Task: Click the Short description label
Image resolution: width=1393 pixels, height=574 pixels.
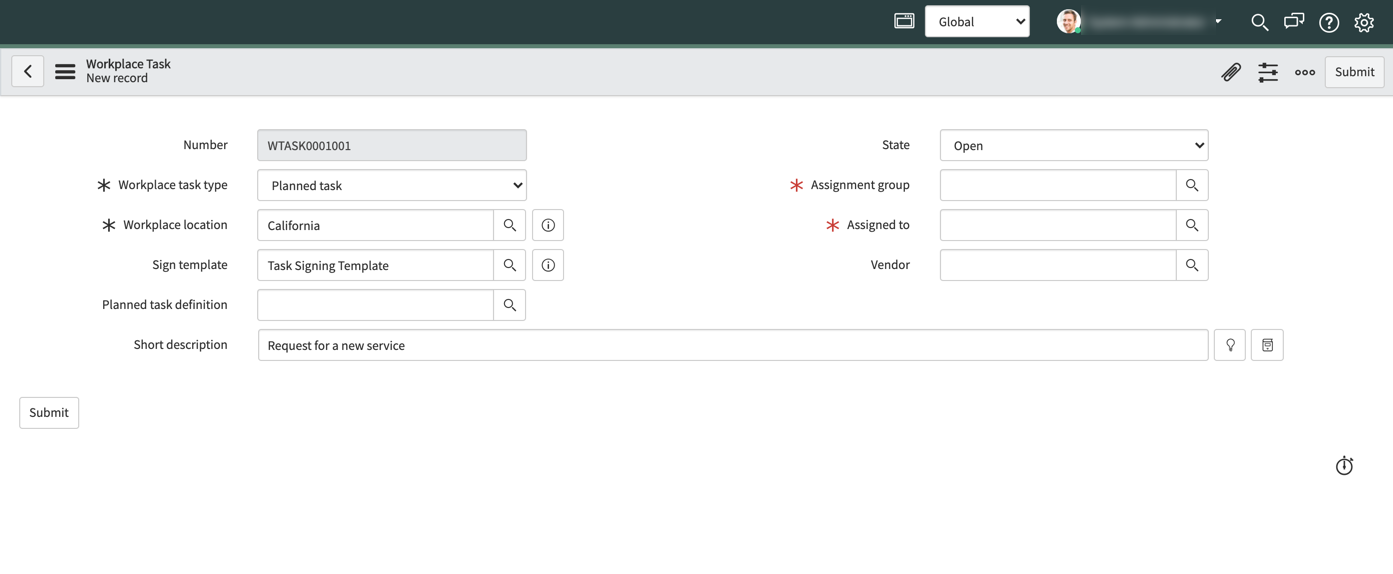Action: point(181,345)
